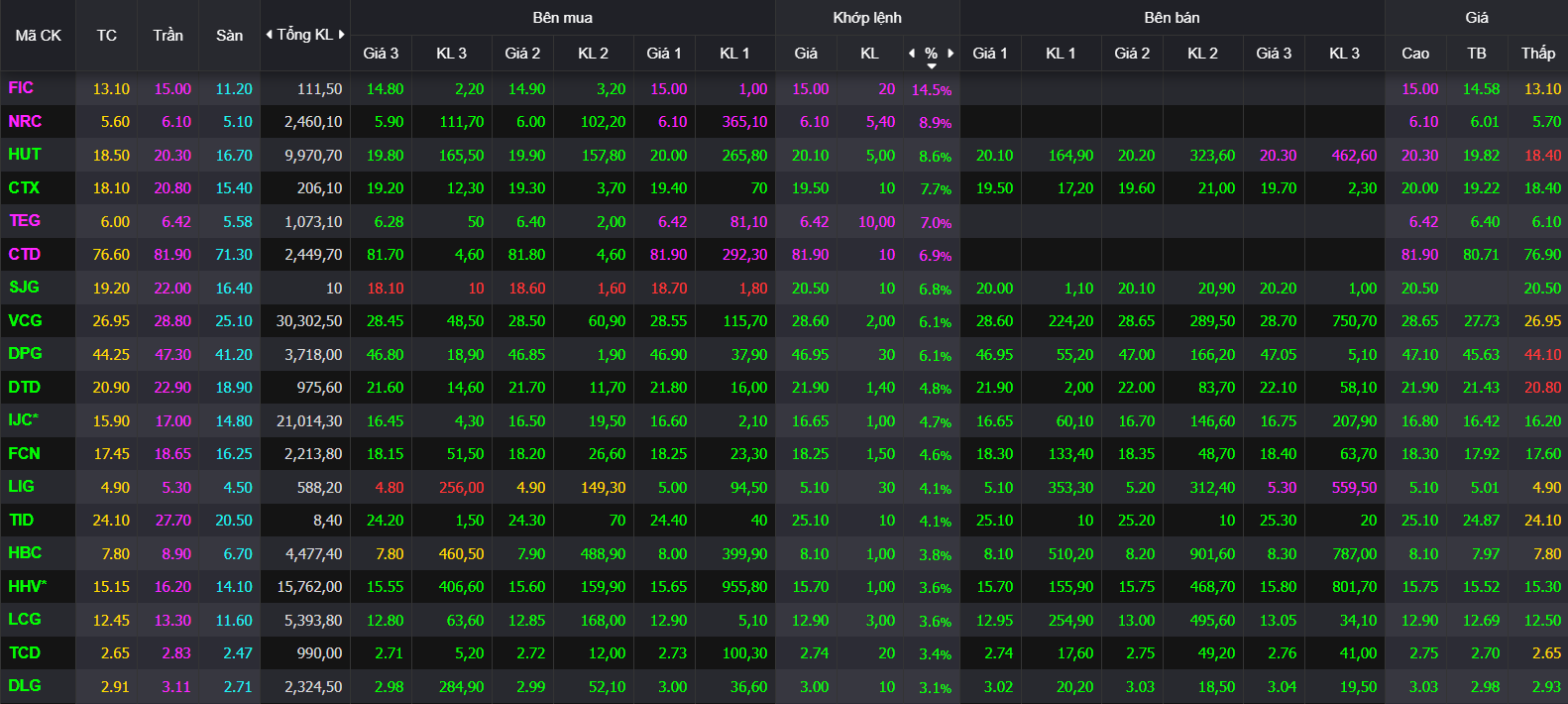Click the Bên bán group header
The image size is (1568, 704).
(x=1172, y=18)
